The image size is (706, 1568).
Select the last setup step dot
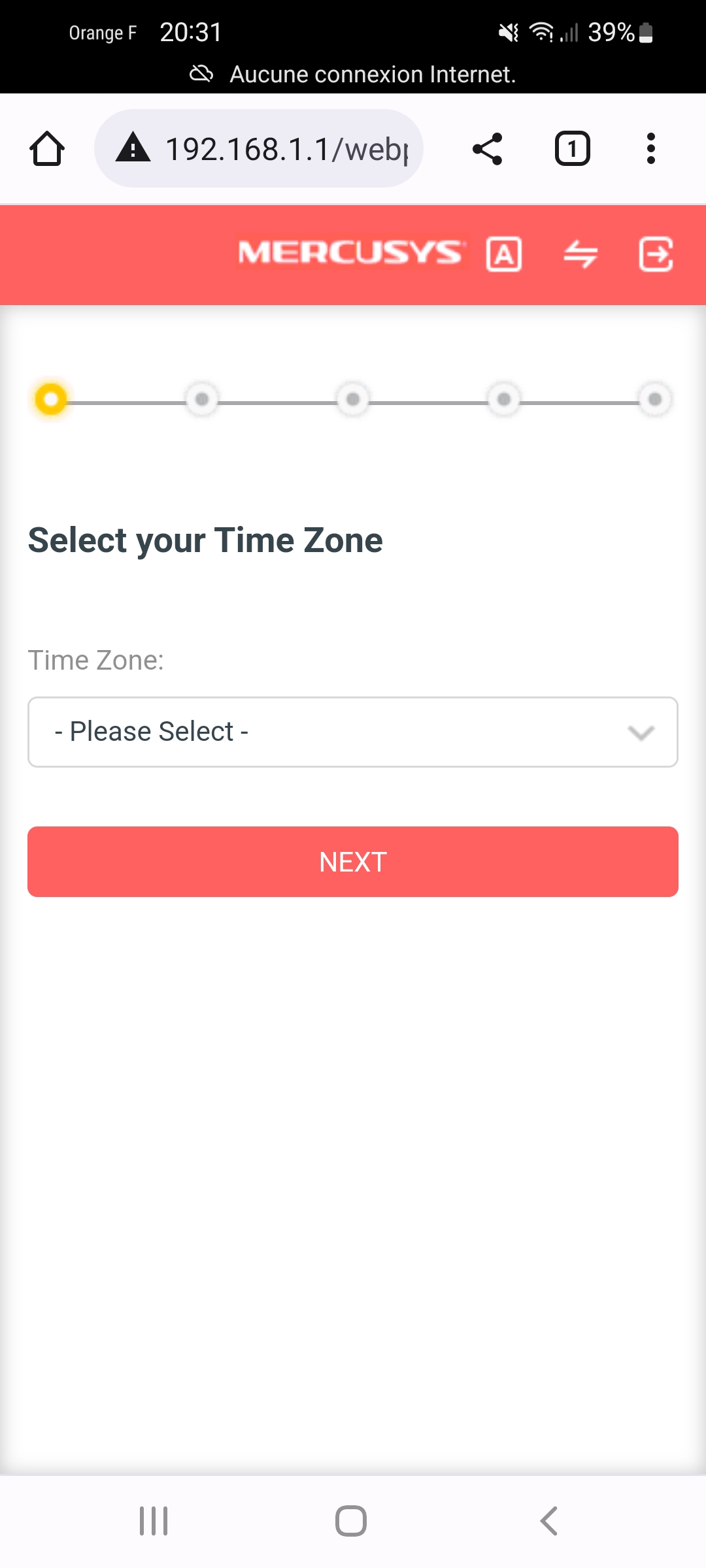pos(654,399)
